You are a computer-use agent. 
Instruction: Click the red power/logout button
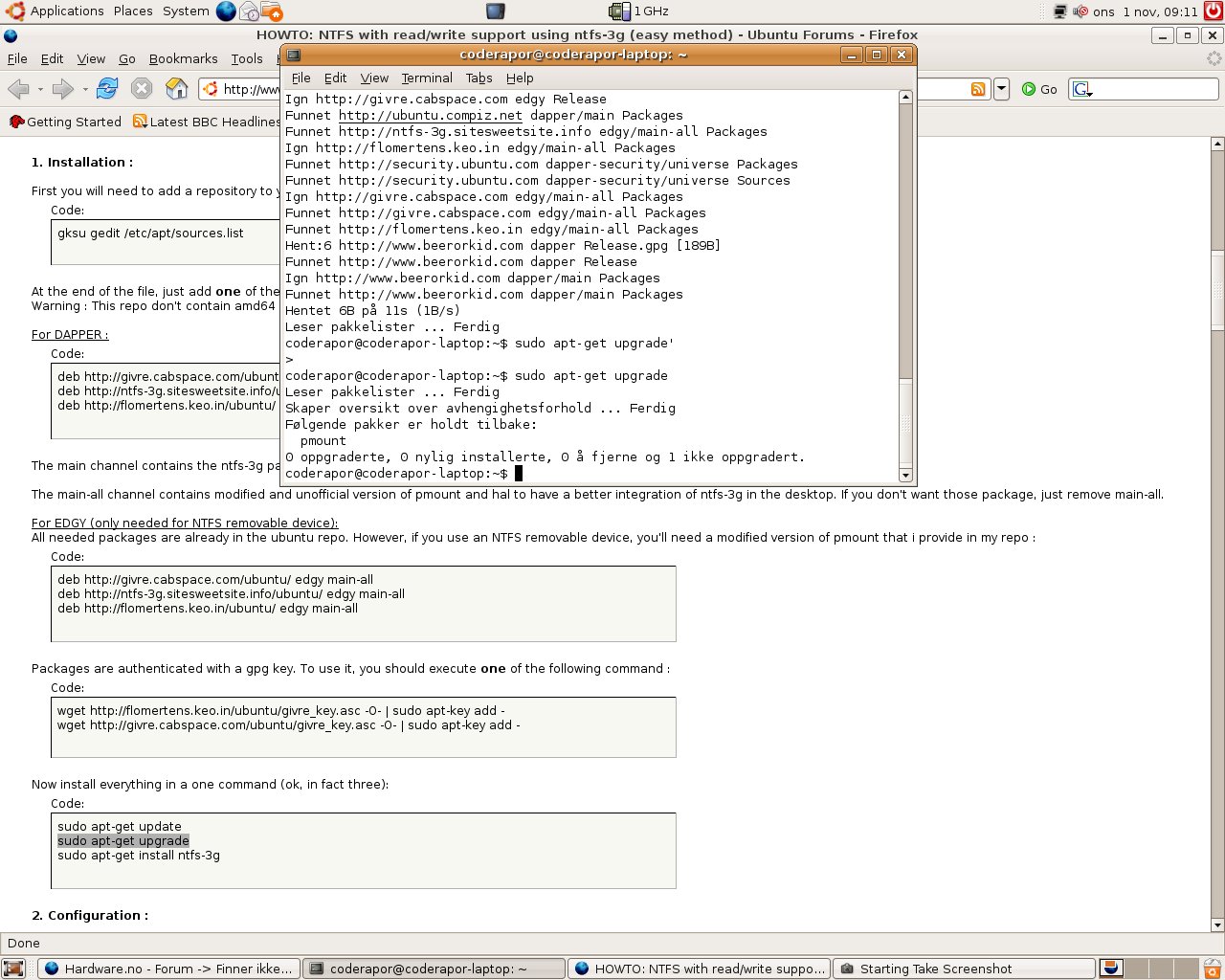[x=1214, y=11]
